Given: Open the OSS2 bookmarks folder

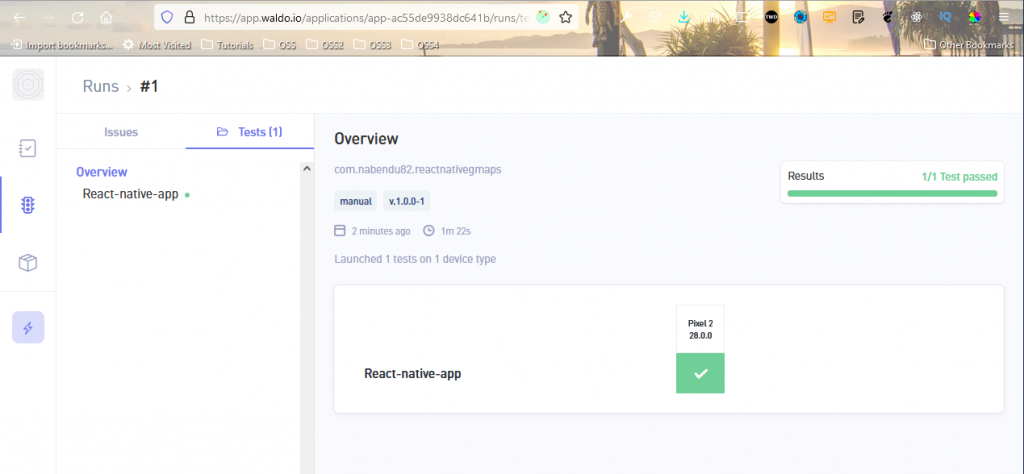Looking at the screenshot, I should click(x=325, y=45).
